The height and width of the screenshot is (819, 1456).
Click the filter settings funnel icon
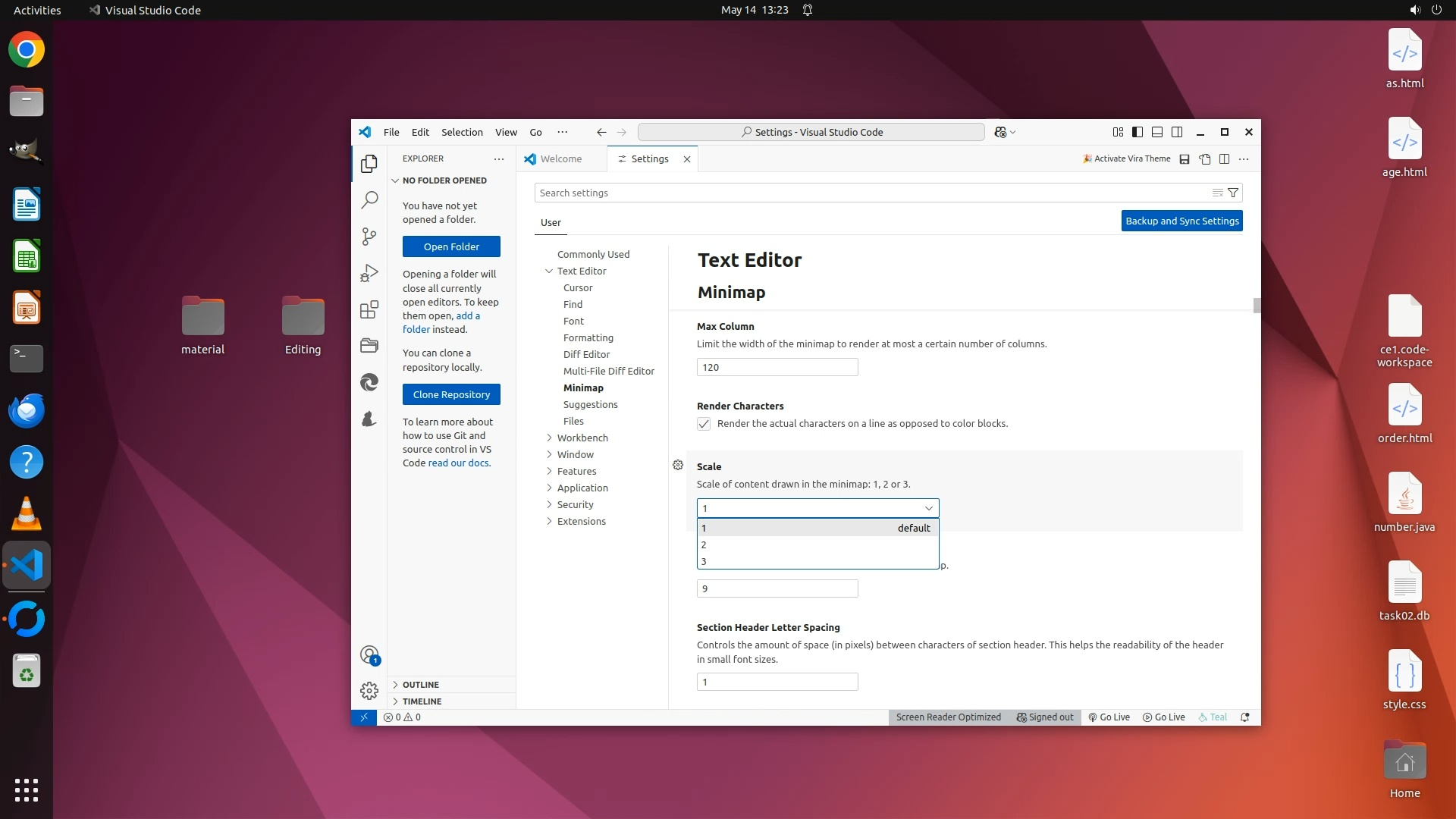point(1233,193)
